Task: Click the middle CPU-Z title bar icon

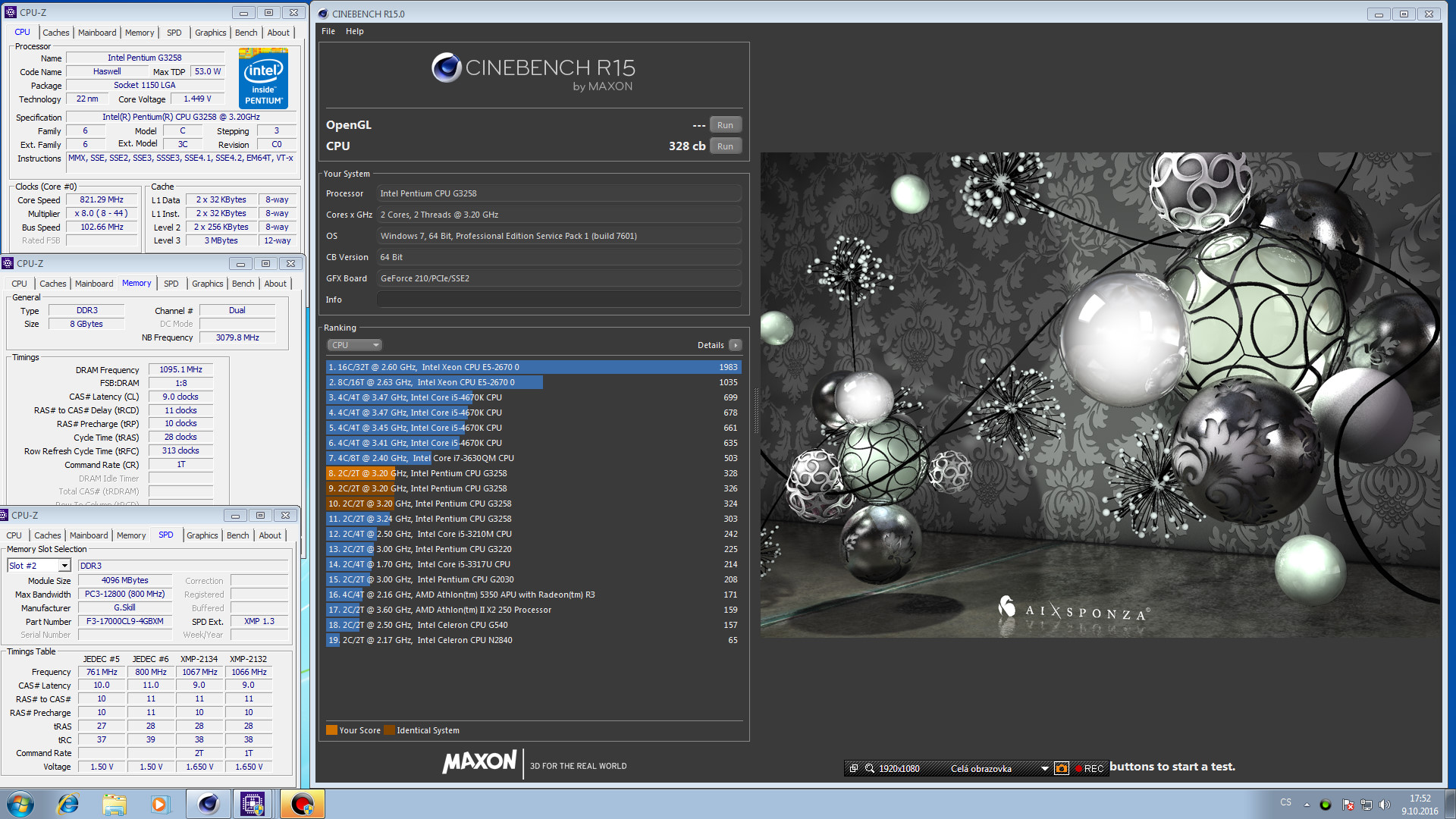Action: pos(8,263)
